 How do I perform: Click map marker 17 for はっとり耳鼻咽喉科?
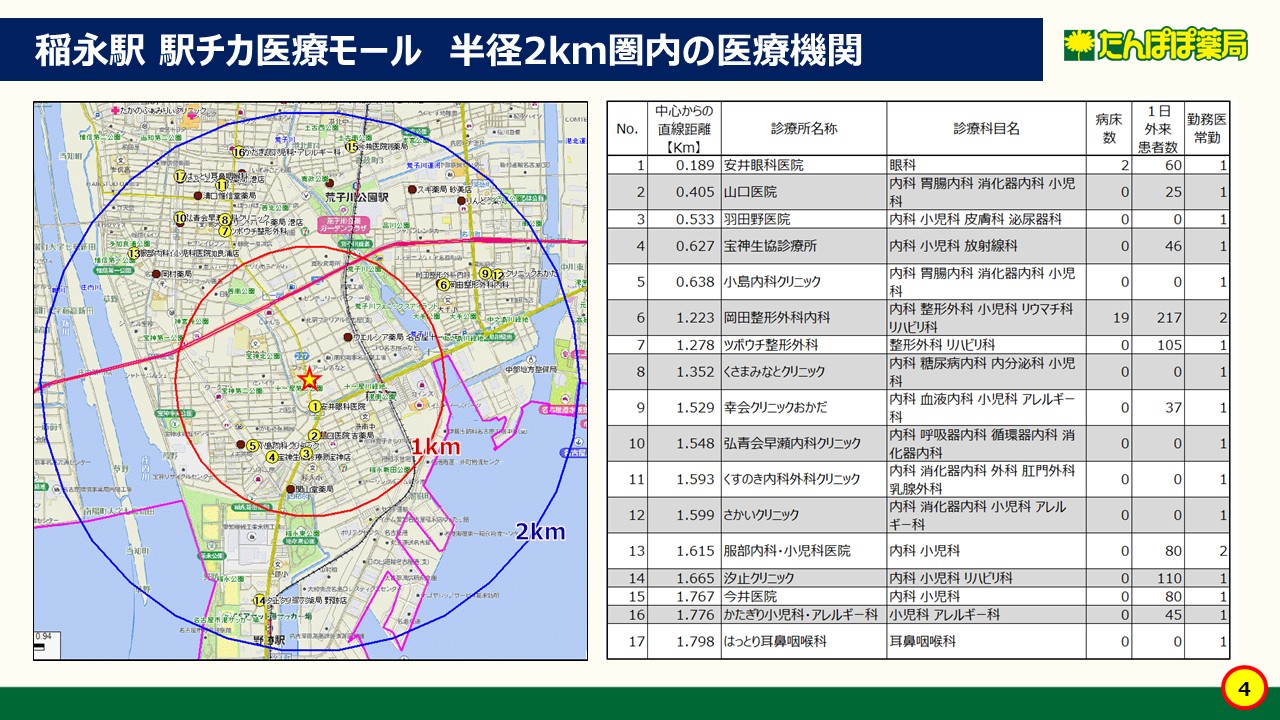[180, 176]
